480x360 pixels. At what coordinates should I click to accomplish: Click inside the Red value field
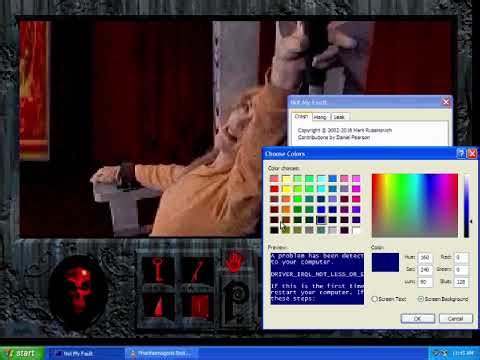461,257
